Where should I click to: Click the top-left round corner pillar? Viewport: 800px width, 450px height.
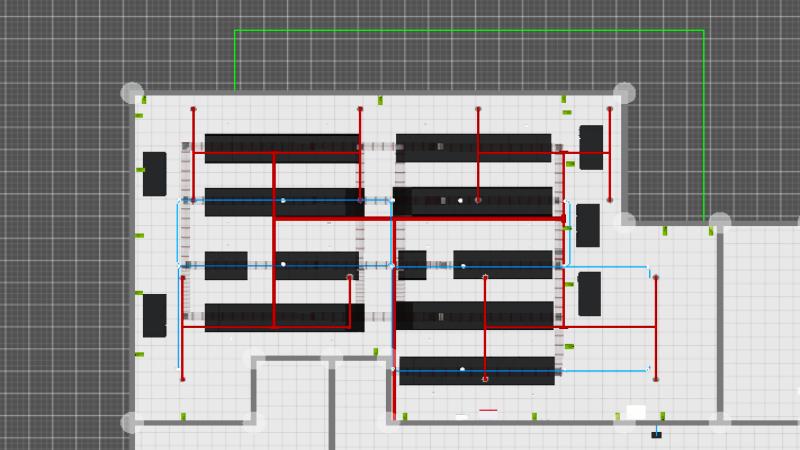(x=132, y=93)
